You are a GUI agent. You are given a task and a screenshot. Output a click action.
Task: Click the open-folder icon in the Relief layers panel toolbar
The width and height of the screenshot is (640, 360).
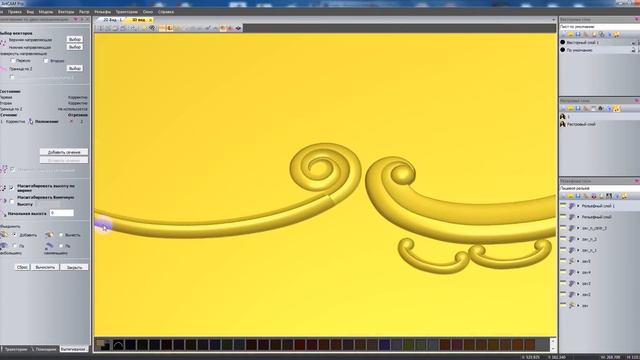[x=571, y=196]
